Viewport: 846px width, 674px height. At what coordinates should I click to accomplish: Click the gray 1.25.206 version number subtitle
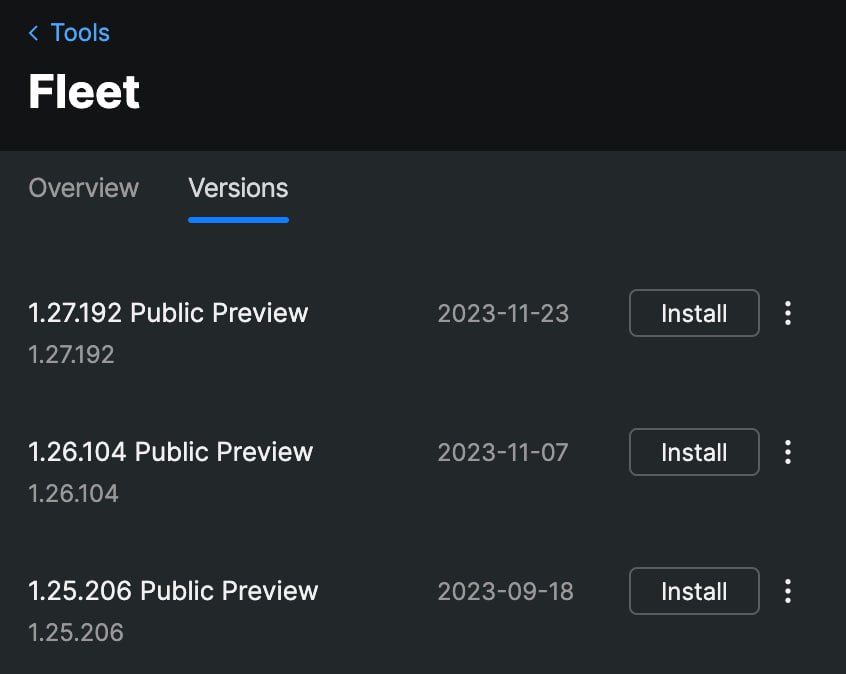[76, 632]
